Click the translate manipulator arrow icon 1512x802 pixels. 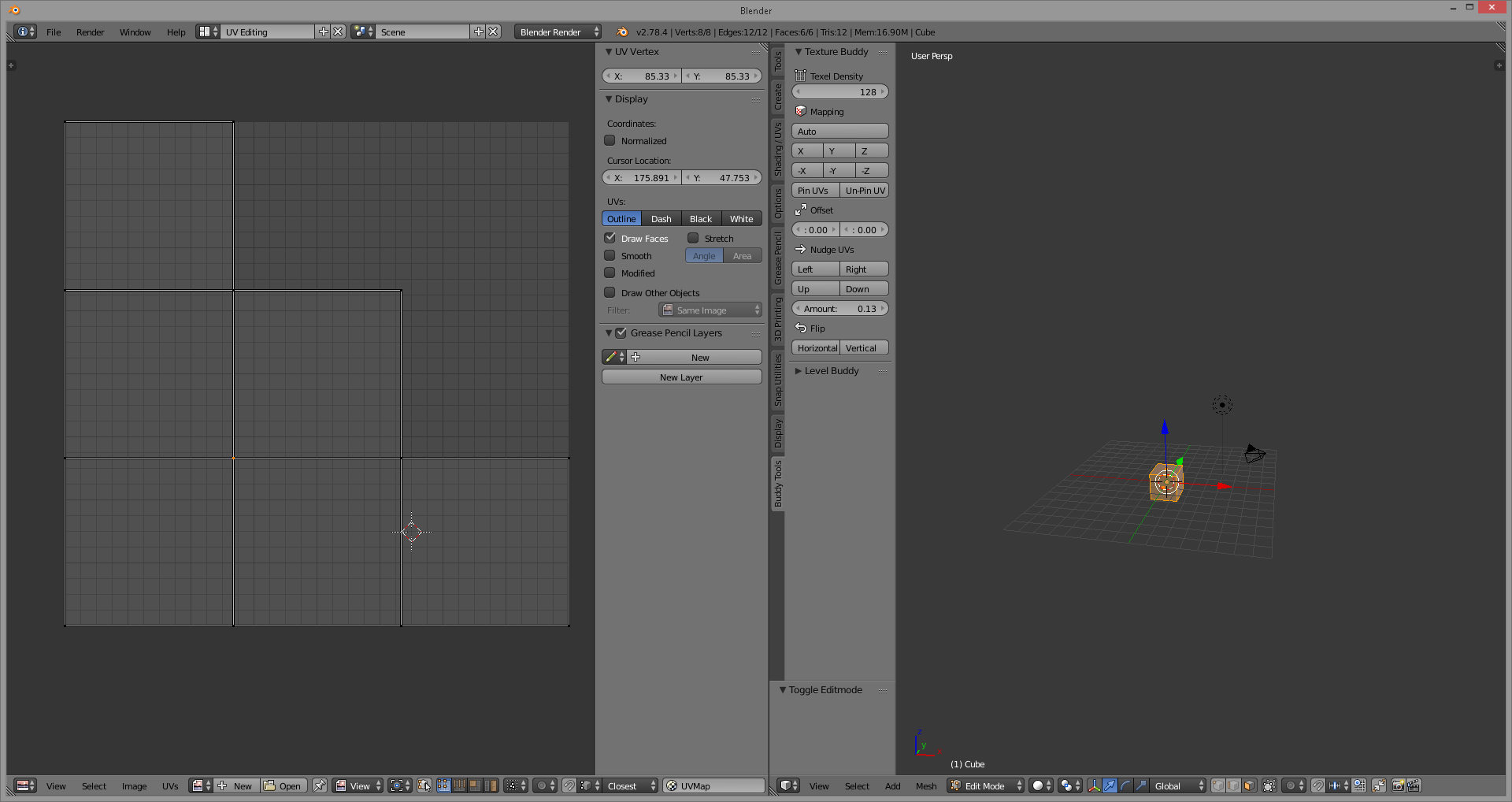[x=1110, y=785]
